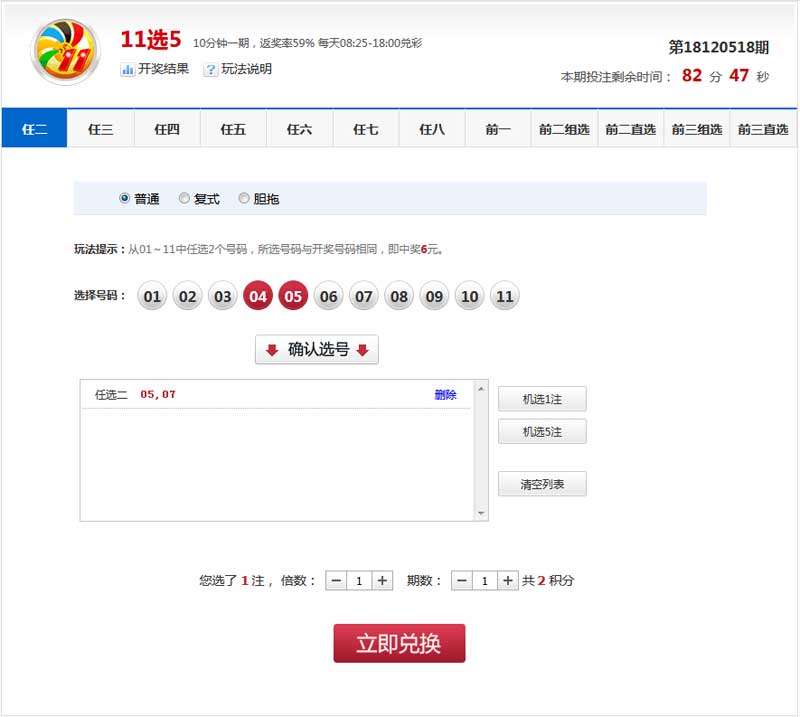Switch to the 任三 tab
Image resolution: width=800 pixels, height=717 pixels.
[101, 129]
